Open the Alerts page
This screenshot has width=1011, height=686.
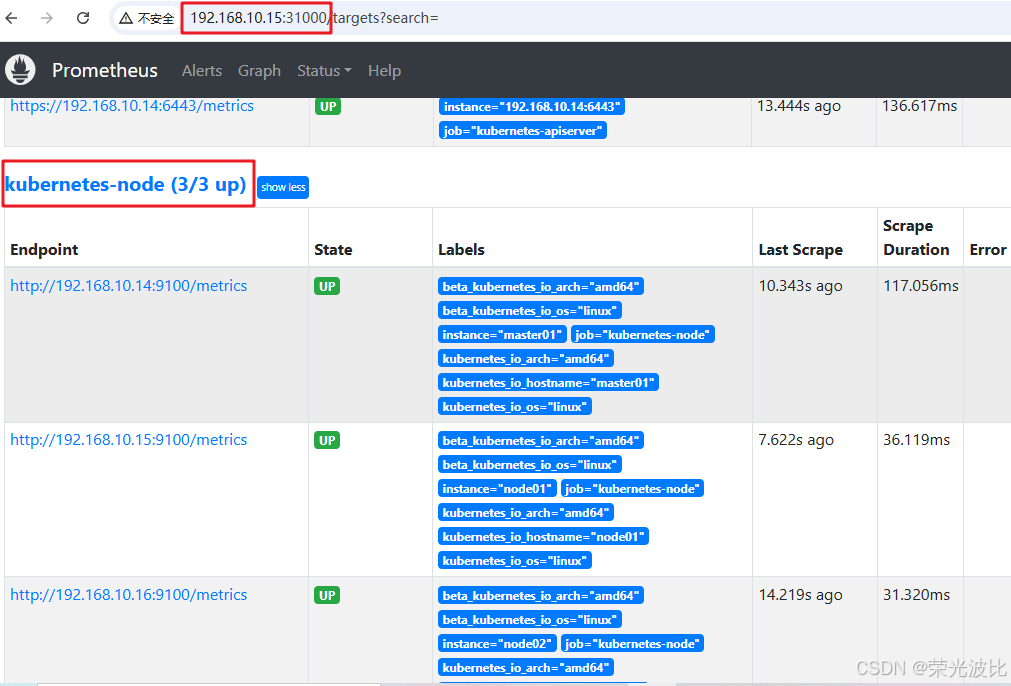[x=202, y=70]
